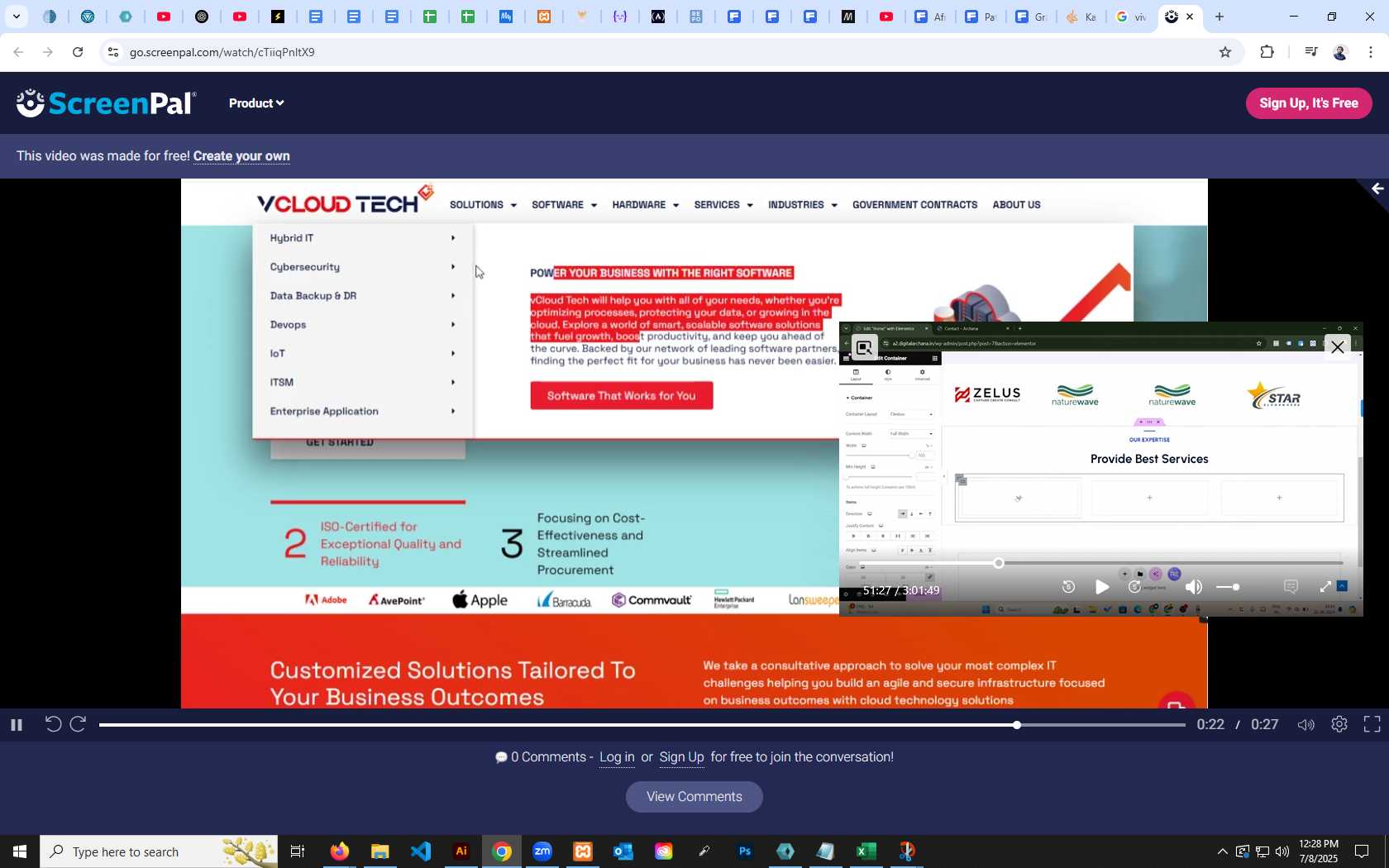Rewind the ScreenPal video with back arrow
Viewport: 1389px width, 868px height.
pyautogui.click(x=52, y=725)
